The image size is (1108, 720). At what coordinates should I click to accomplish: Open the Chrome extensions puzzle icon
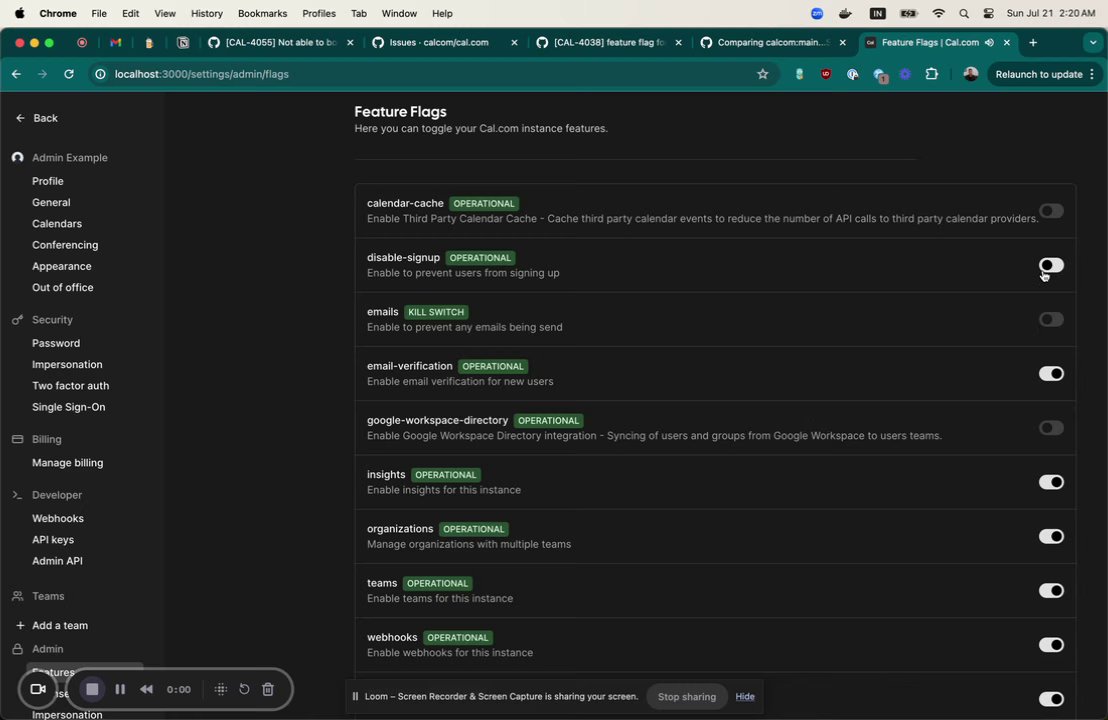pos(931,73)
